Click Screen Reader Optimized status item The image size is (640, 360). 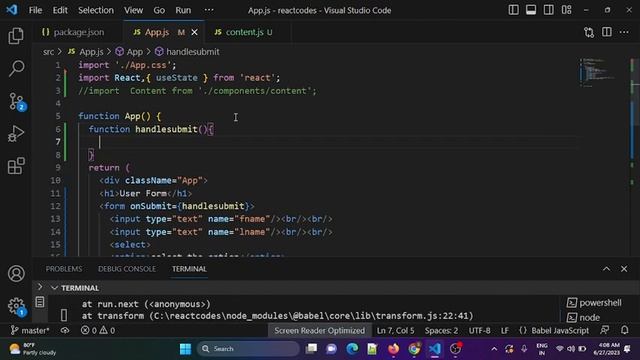point(319,330)
